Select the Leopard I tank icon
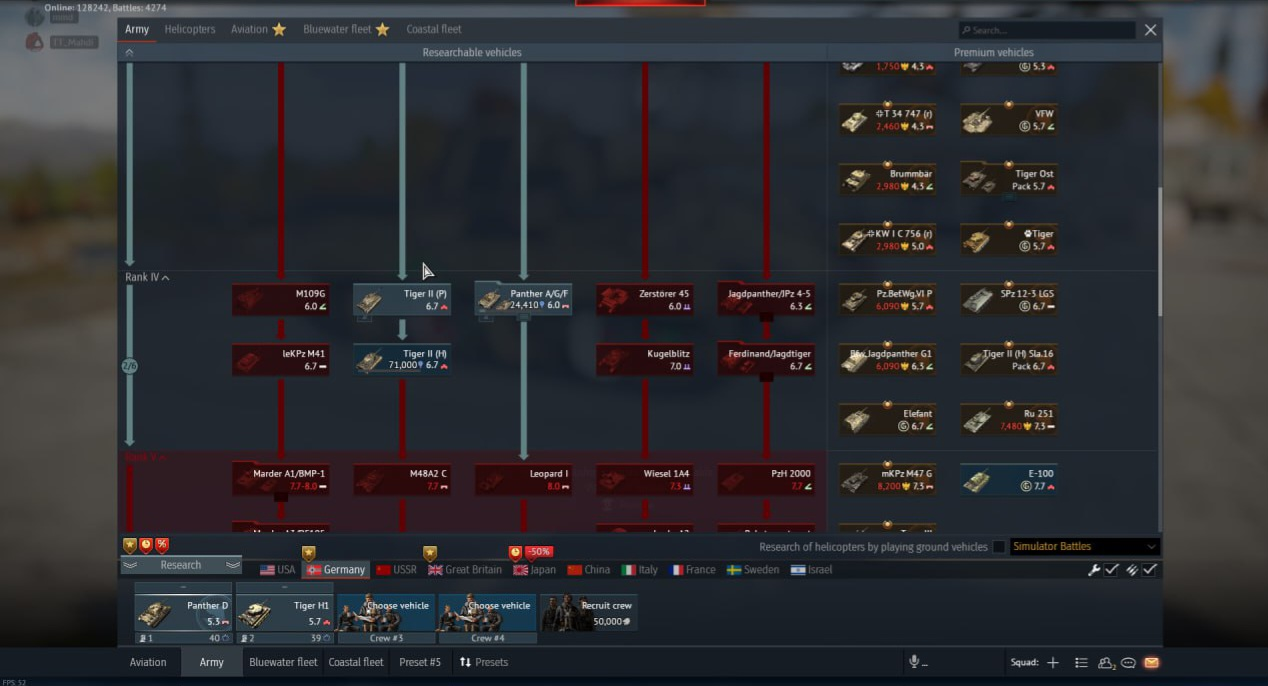This screenshot has width=1268, height=686. 523,479
